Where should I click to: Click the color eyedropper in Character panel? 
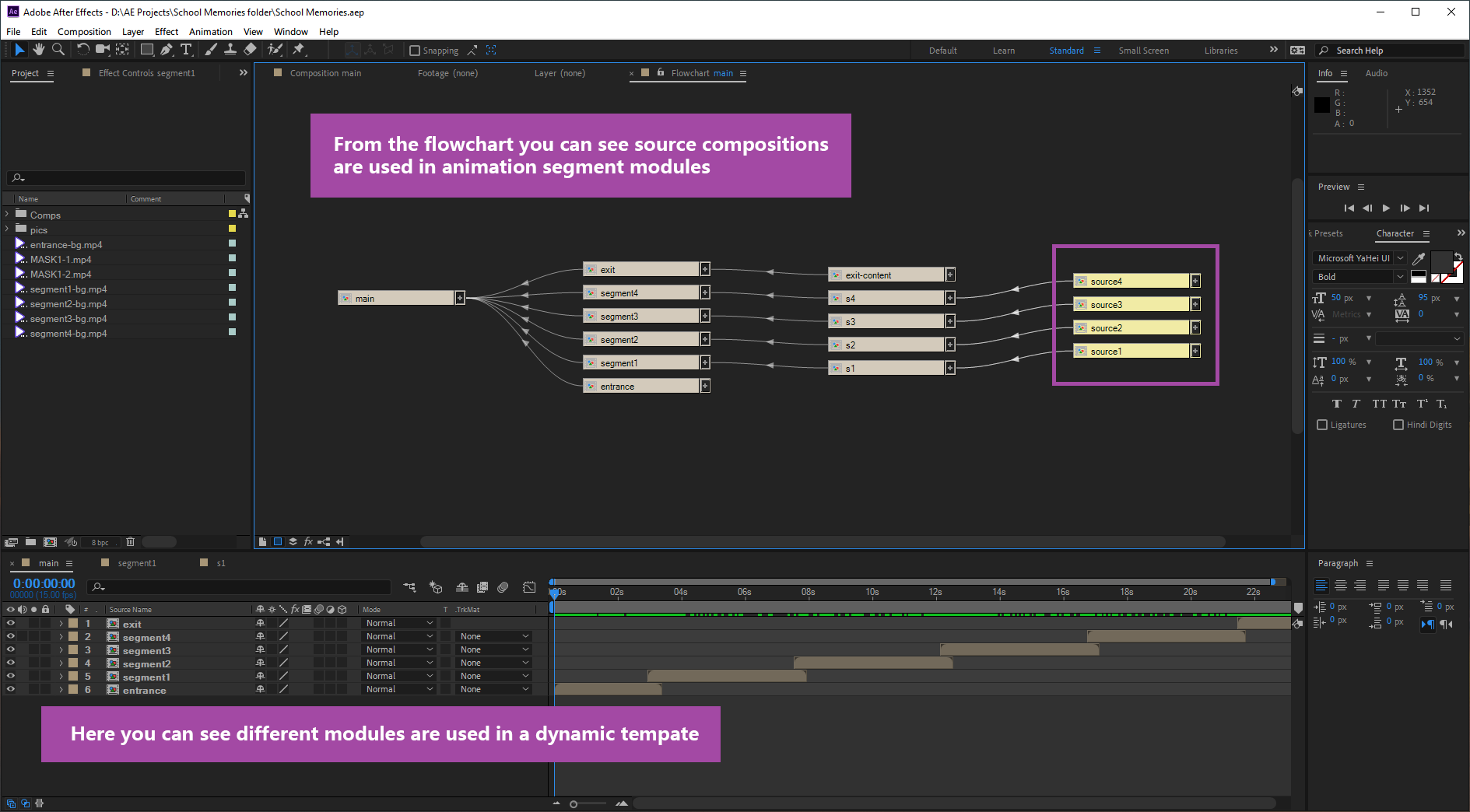(x=1419, y=259)
